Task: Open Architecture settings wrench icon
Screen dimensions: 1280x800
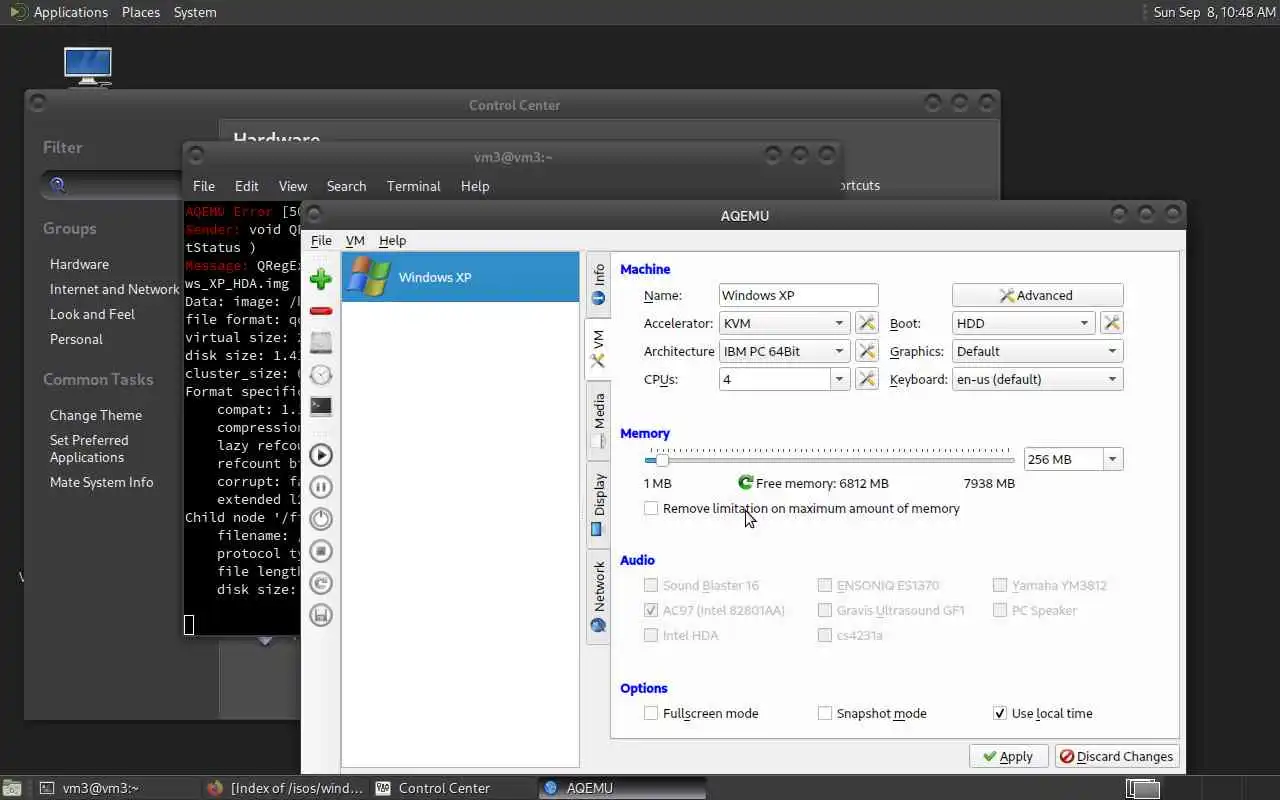Action: coord(867,351)
